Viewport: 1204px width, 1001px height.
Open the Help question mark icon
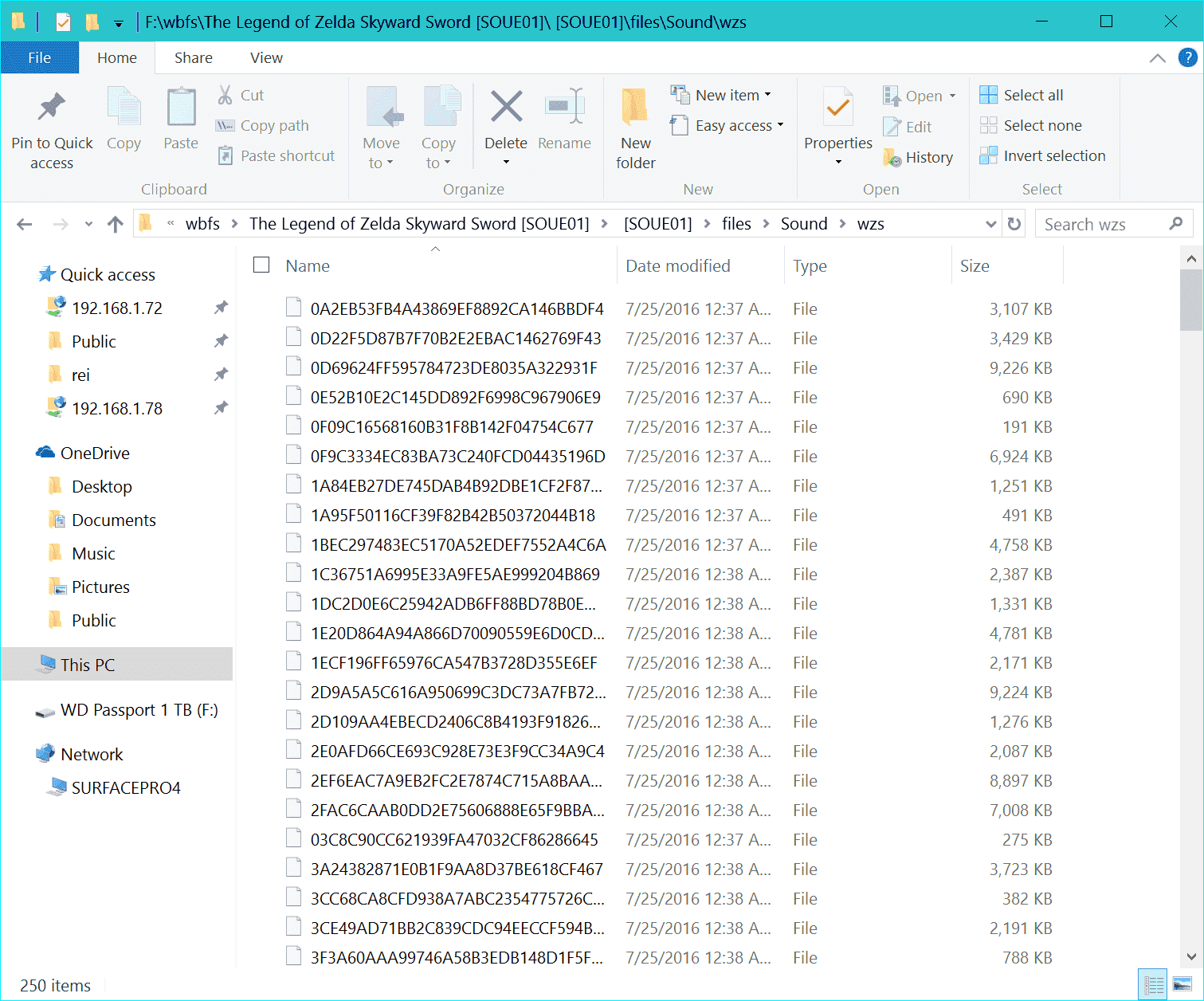tap(1187, 57)
